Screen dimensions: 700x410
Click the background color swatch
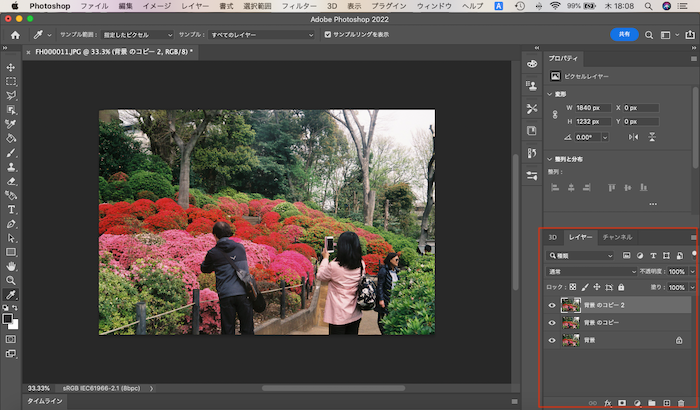[x=15, y=325]
